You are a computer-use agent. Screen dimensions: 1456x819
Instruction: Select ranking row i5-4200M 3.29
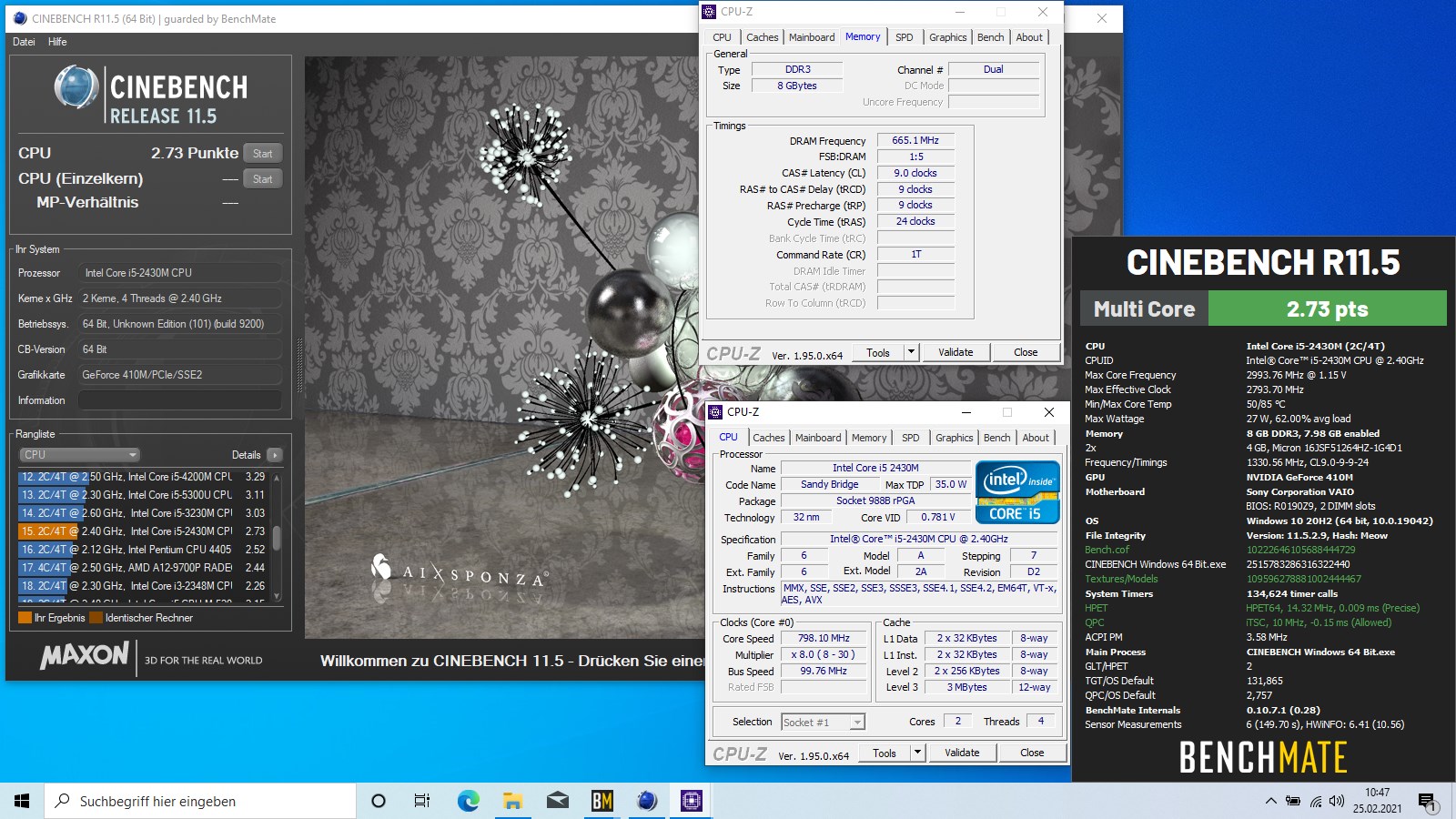[x=143, y=477]
